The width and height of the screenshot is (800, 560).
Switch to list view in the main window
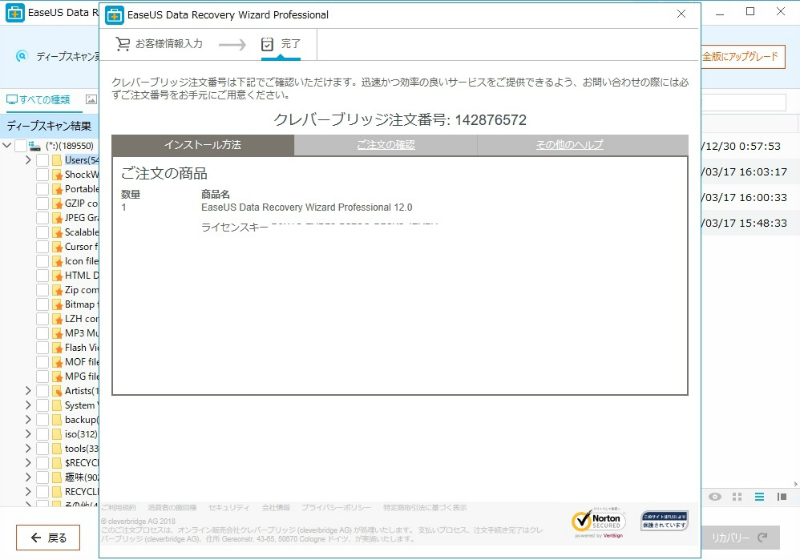[x=759, y=497]
